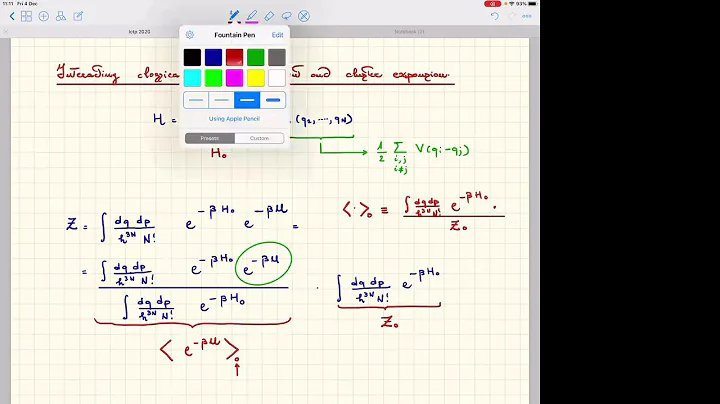720x404 pixels.
Task: Tap the Wi-Fi status icon
Action: [511, 4]
